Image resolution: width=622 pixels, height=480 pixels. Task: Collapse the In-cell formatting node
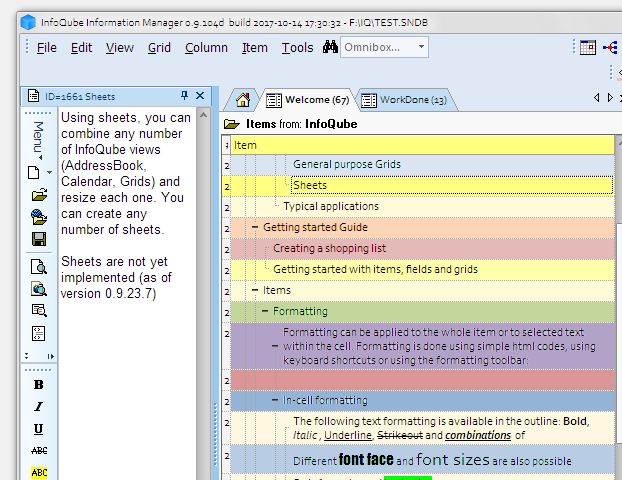point(275,400)
